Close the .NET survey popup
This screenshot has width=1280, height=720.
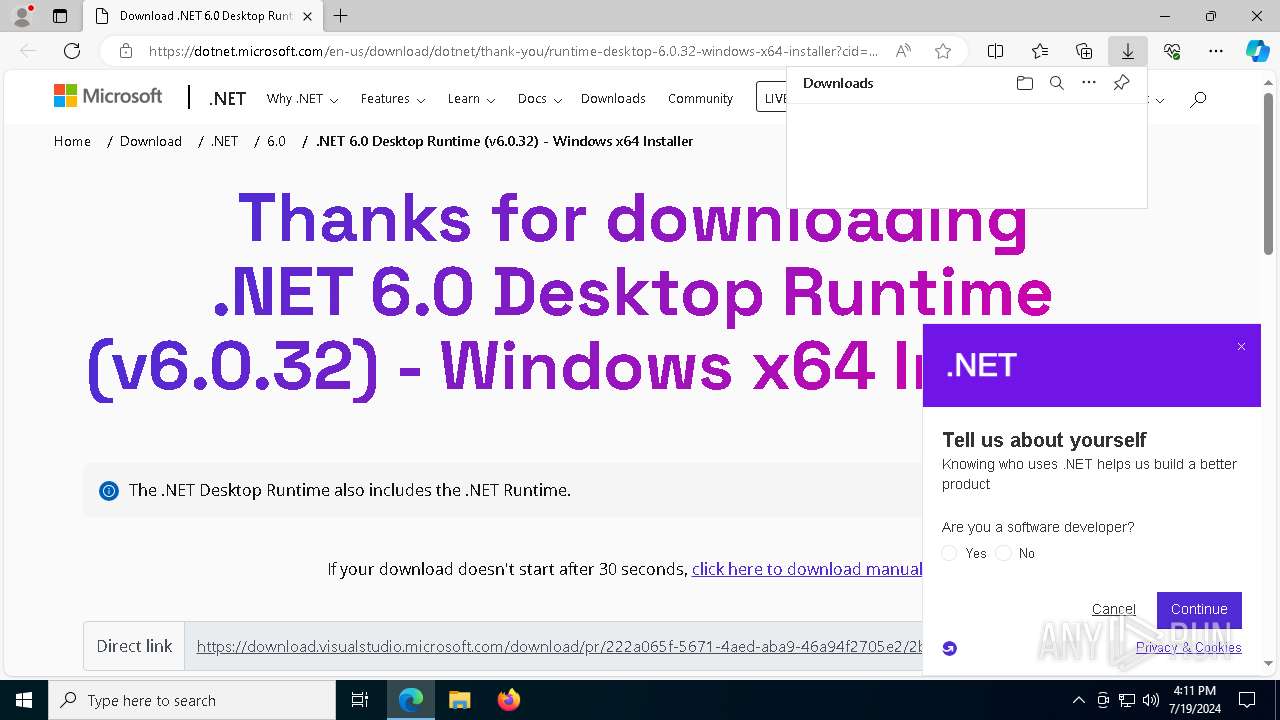pos(1241,347)
